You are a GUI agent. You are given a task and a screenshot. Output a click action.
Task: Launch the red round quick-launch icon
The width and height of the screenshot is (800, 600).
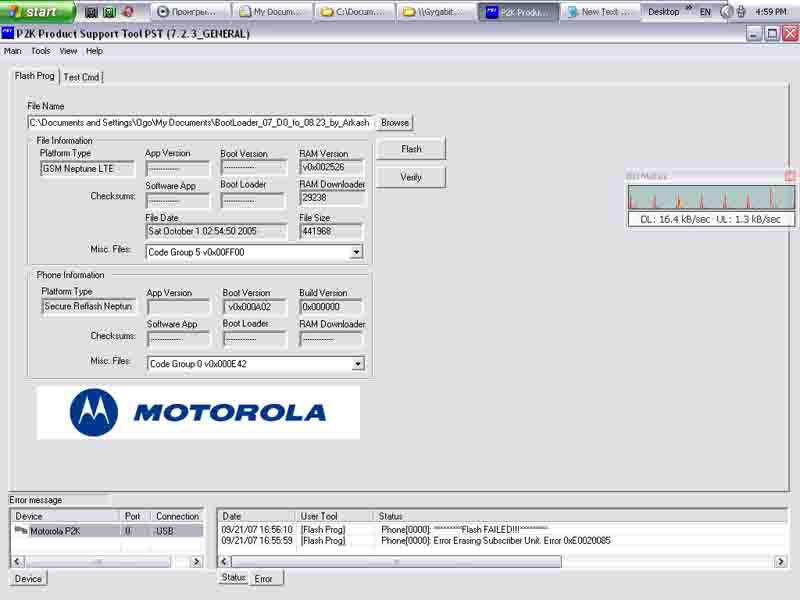(x=128, y=12)
